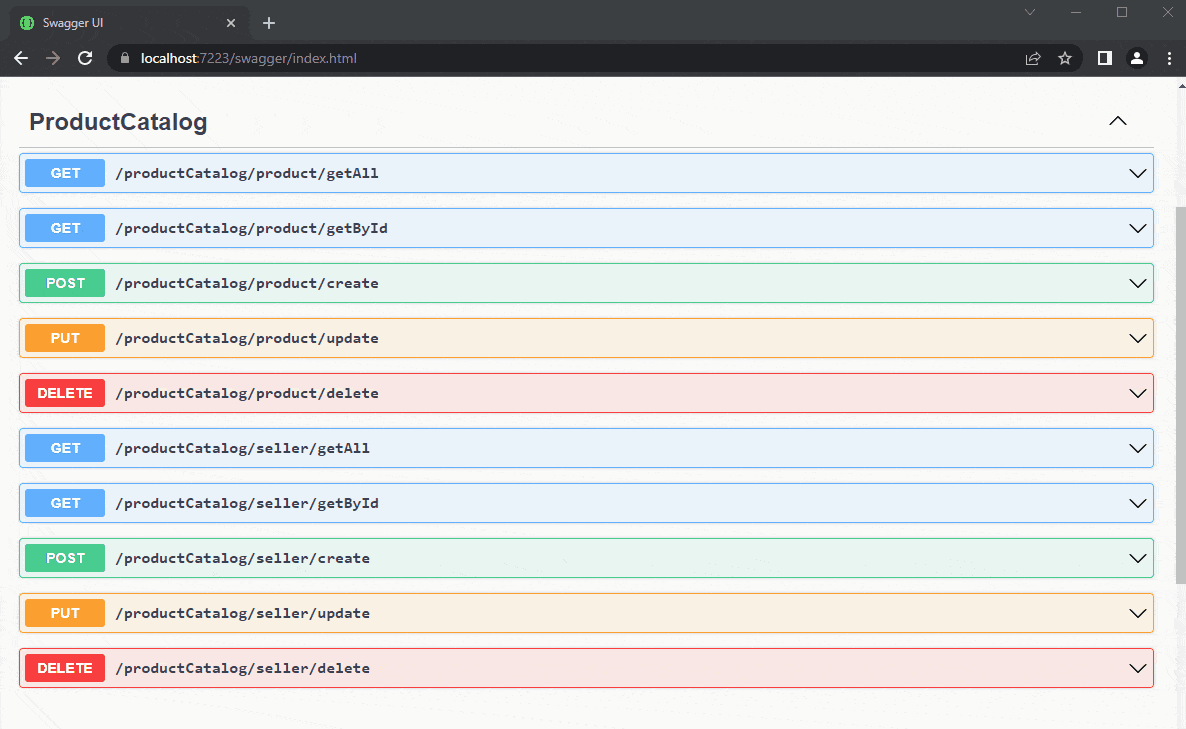
Task: Open /productCatalog/product/create path
Action: point(247,284)
